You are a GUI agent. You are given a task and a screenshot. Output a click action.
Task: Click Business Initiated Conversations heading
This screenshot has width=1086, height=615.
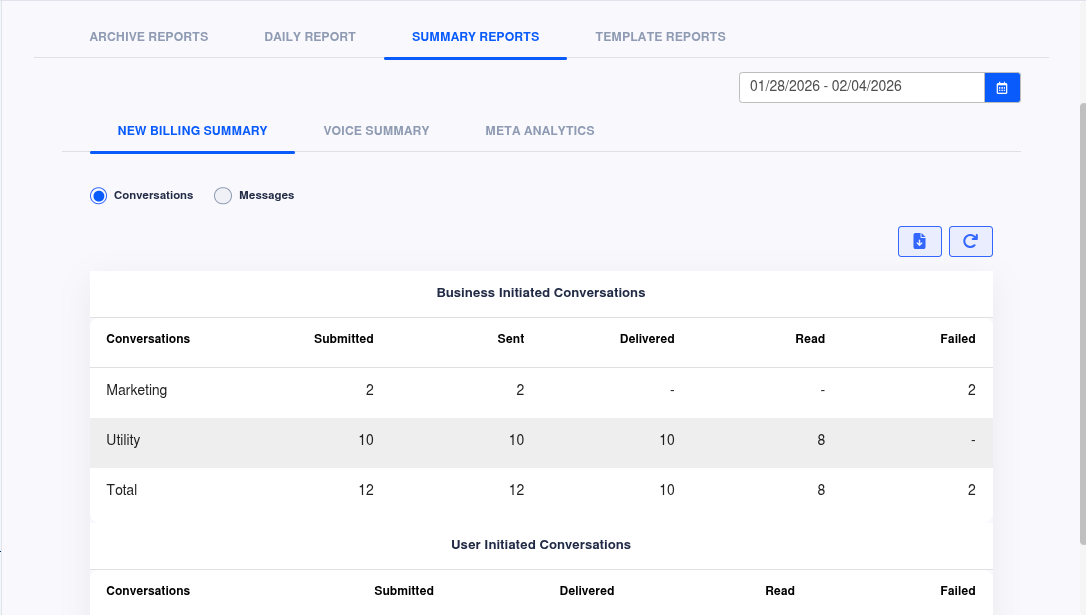point(541,293)
